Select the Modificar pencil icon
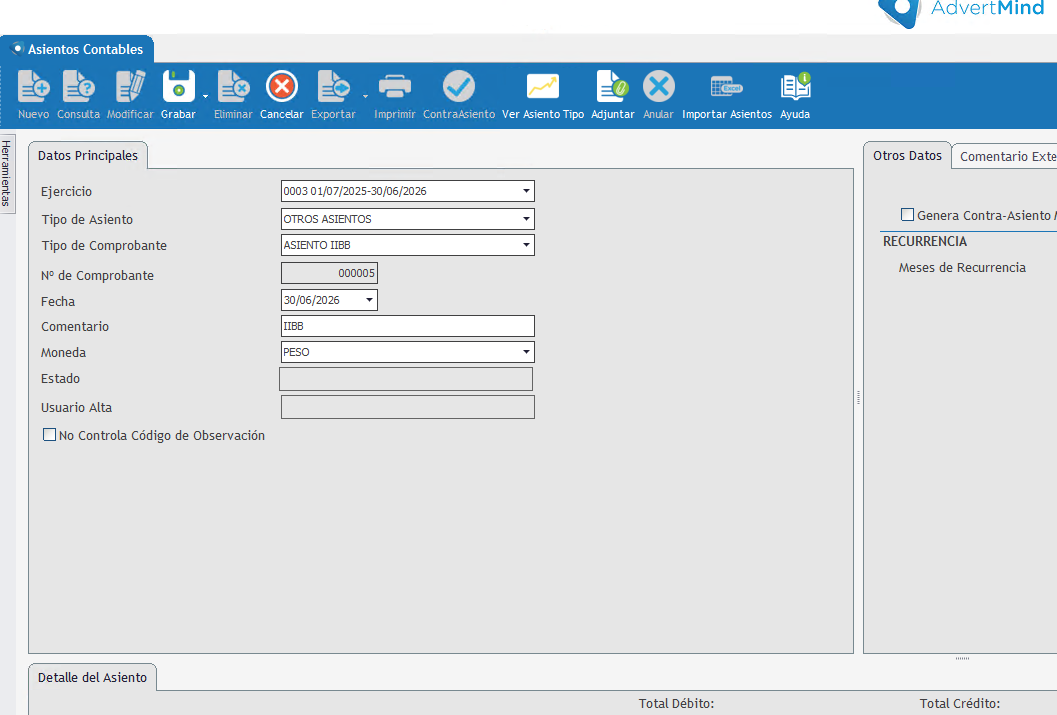This screenshot has width=1057, height=715. tap(130, 87)
